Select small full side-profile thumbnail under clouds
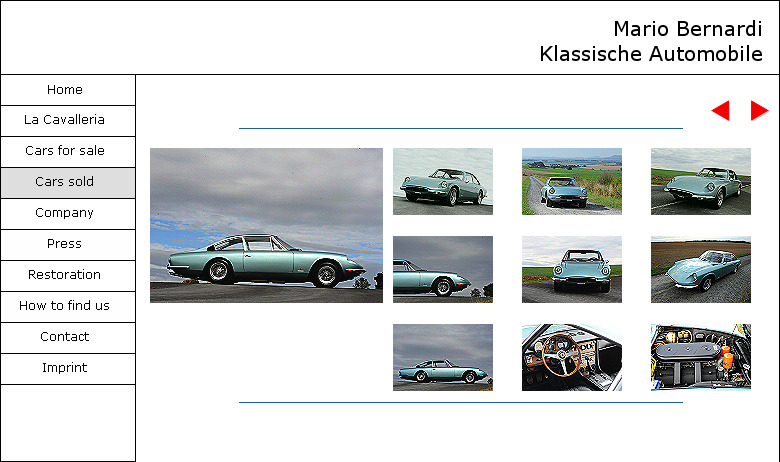This screenshot has height=462, width=780. coord(443,357)
